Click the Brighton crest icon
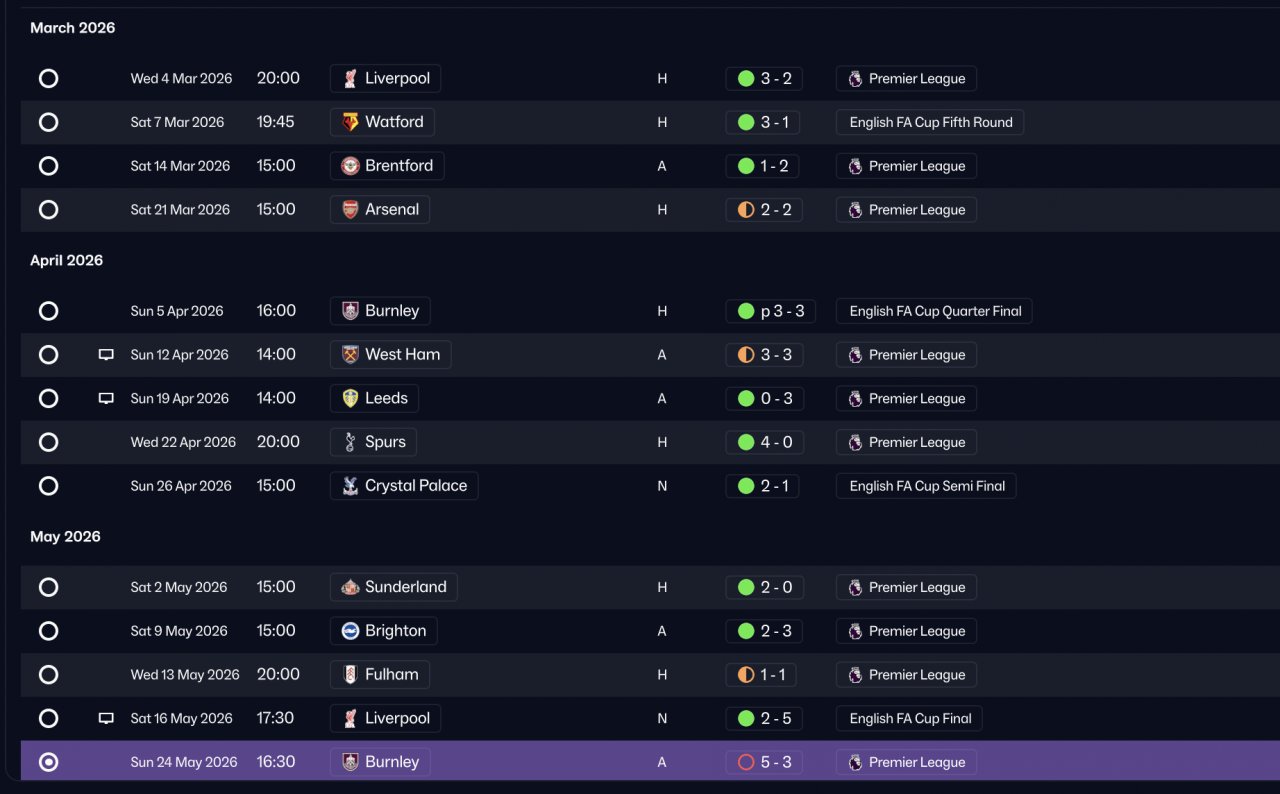The image size is (1280, 794). pos(350,631)
